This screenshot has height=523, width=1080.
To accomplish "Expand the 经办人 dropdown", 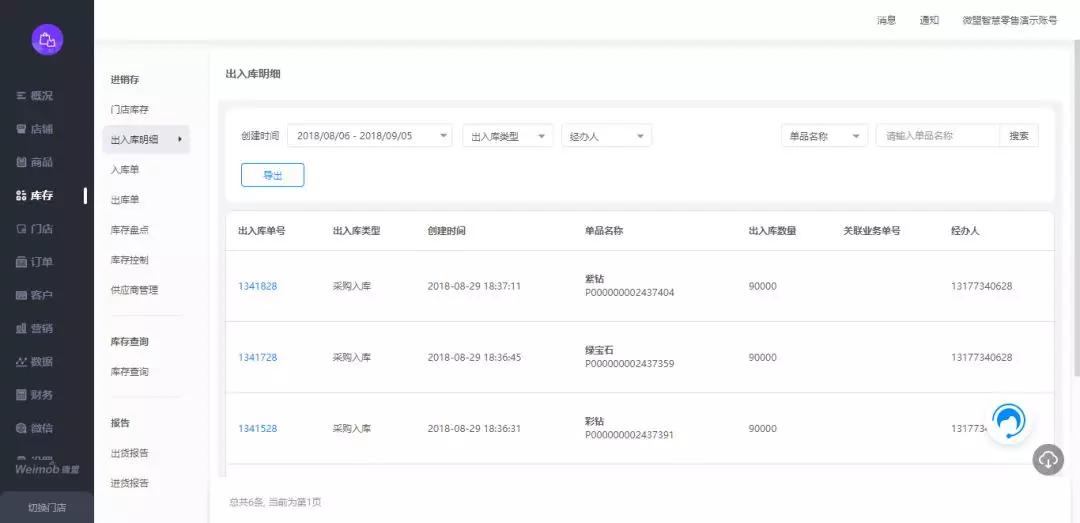I will 607,136.
